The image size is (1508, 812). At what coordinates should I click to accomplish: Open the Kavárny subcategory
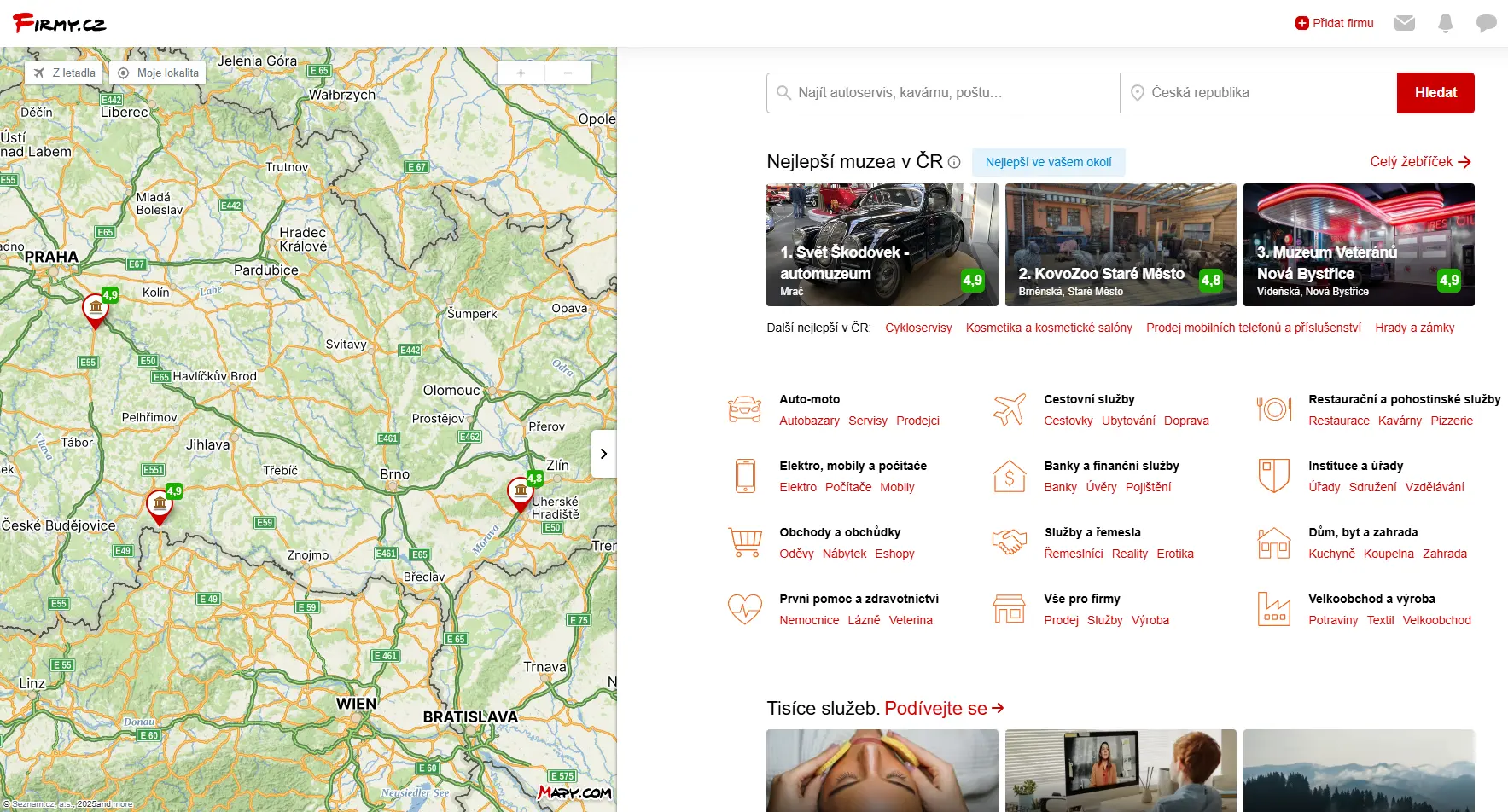1400,420
